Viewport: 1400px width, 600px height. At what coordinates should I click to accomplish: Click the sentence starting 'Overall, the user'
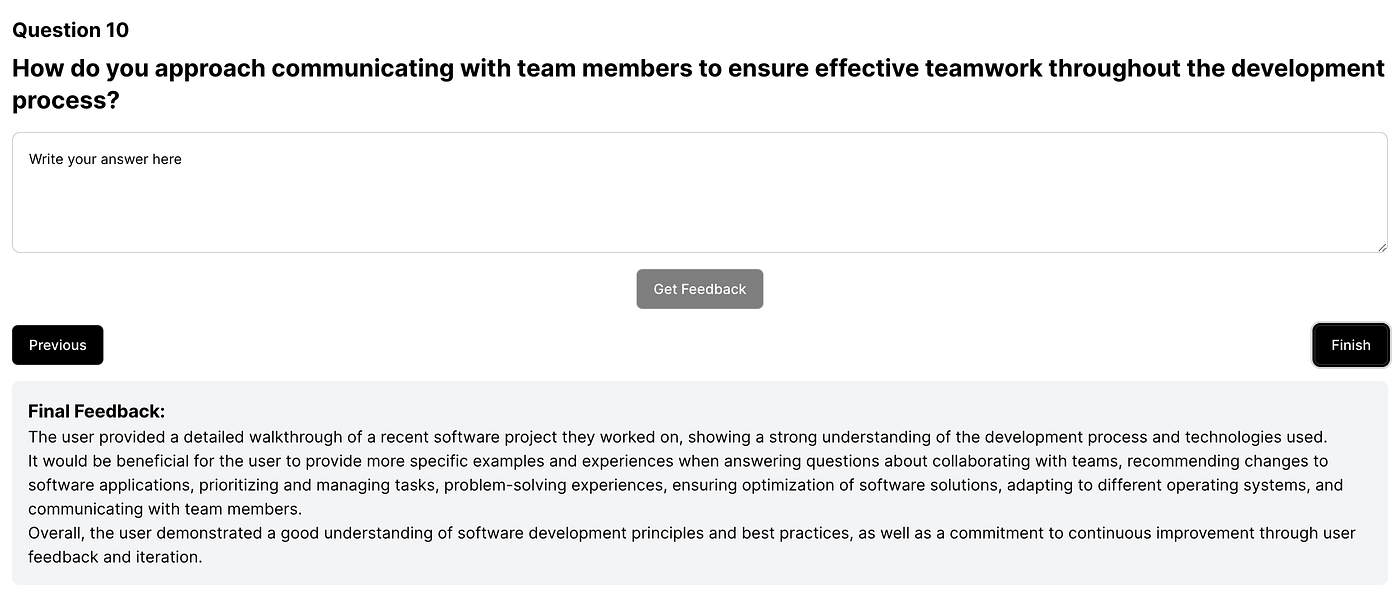pos(691,533)
